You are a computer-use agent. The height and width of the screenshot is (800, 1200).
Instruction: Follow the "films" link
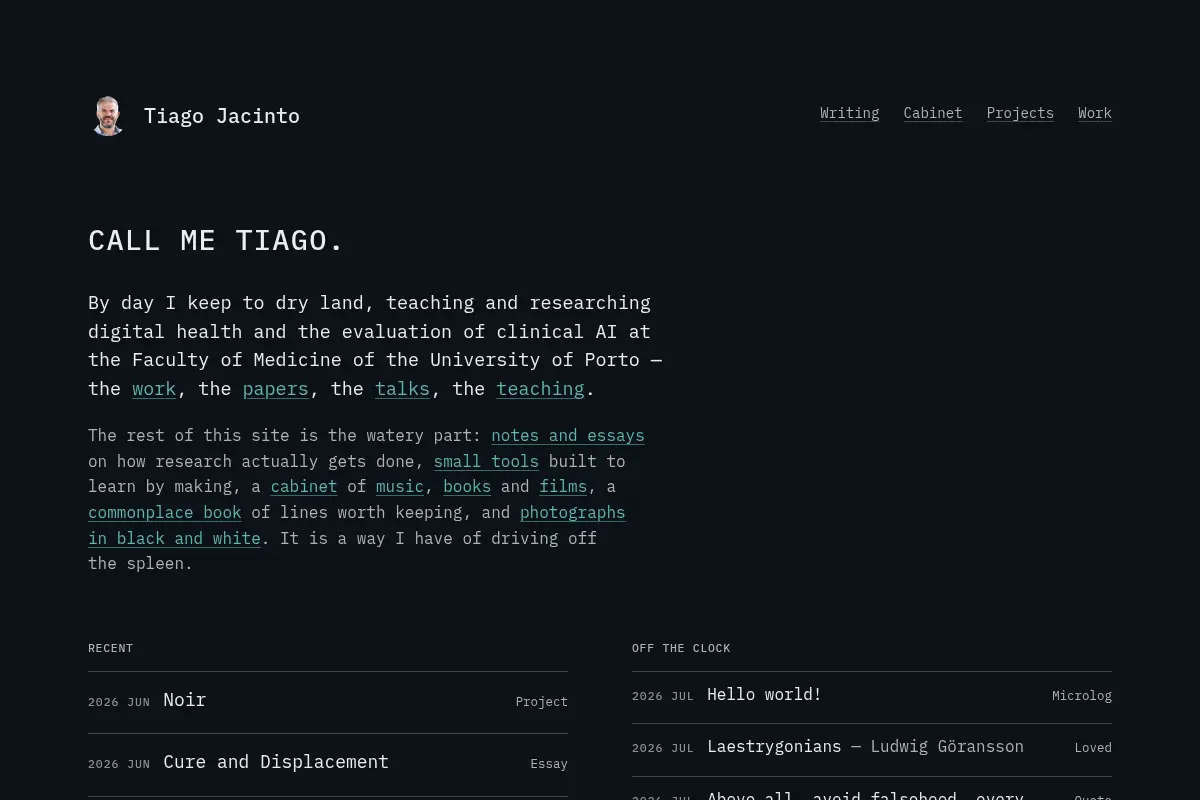[563, 486]
